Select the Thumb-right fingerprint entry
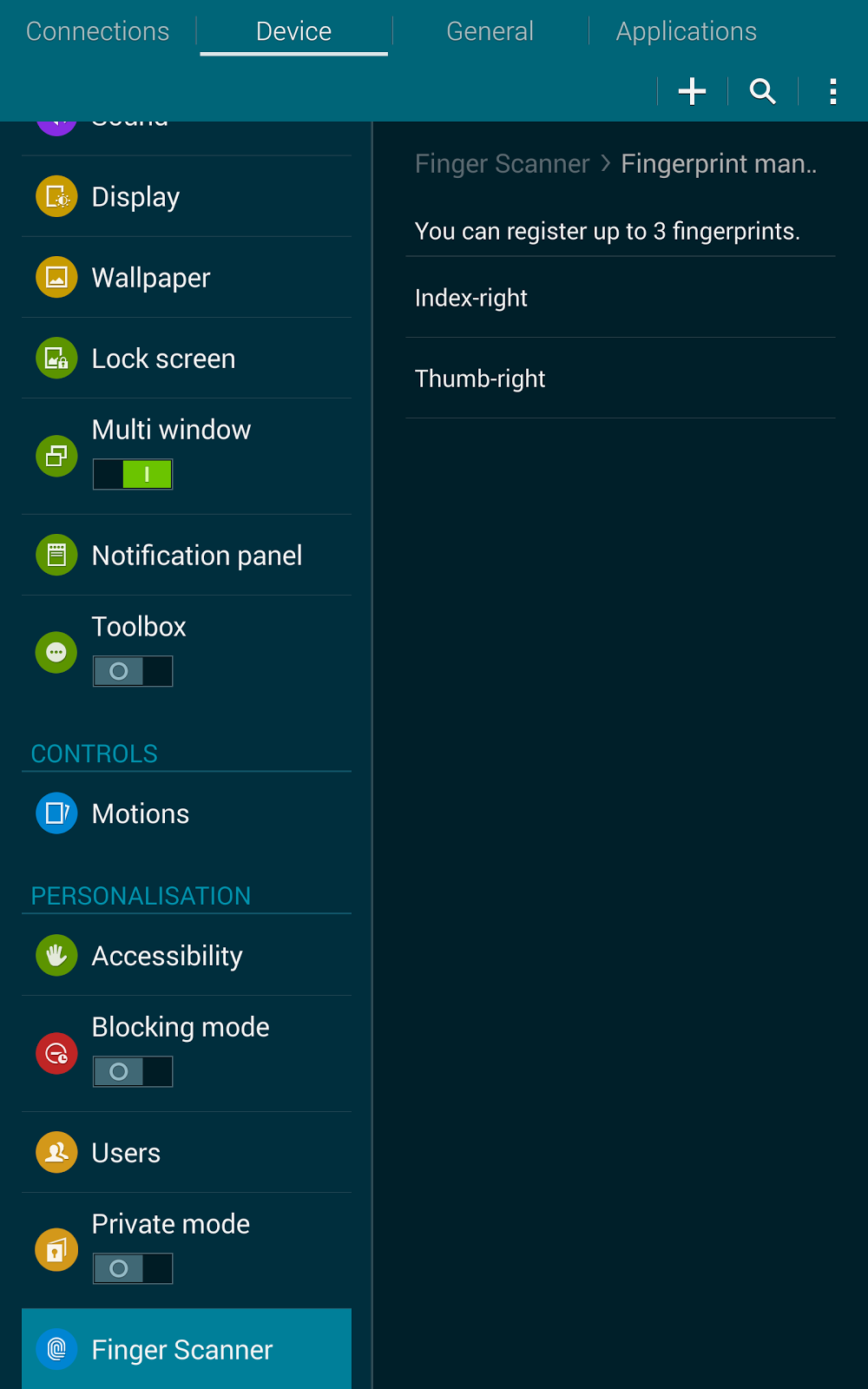This screenshot has width=868, height=1389. tap(621, 379)
